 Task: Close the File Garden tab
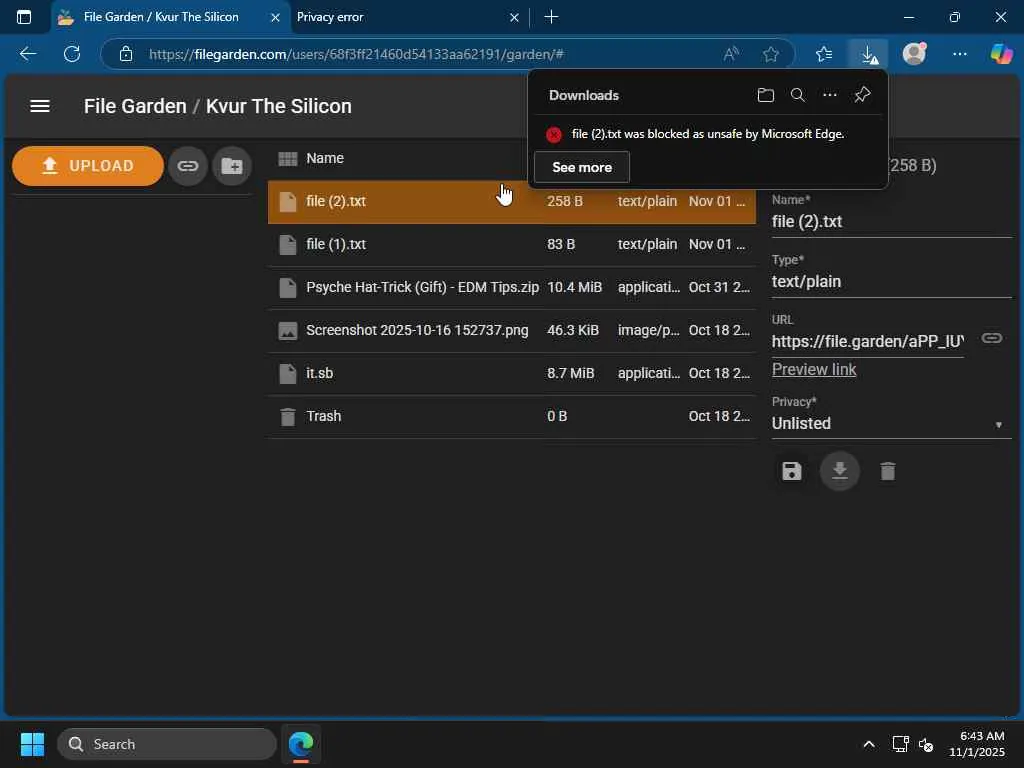point(275,18)
